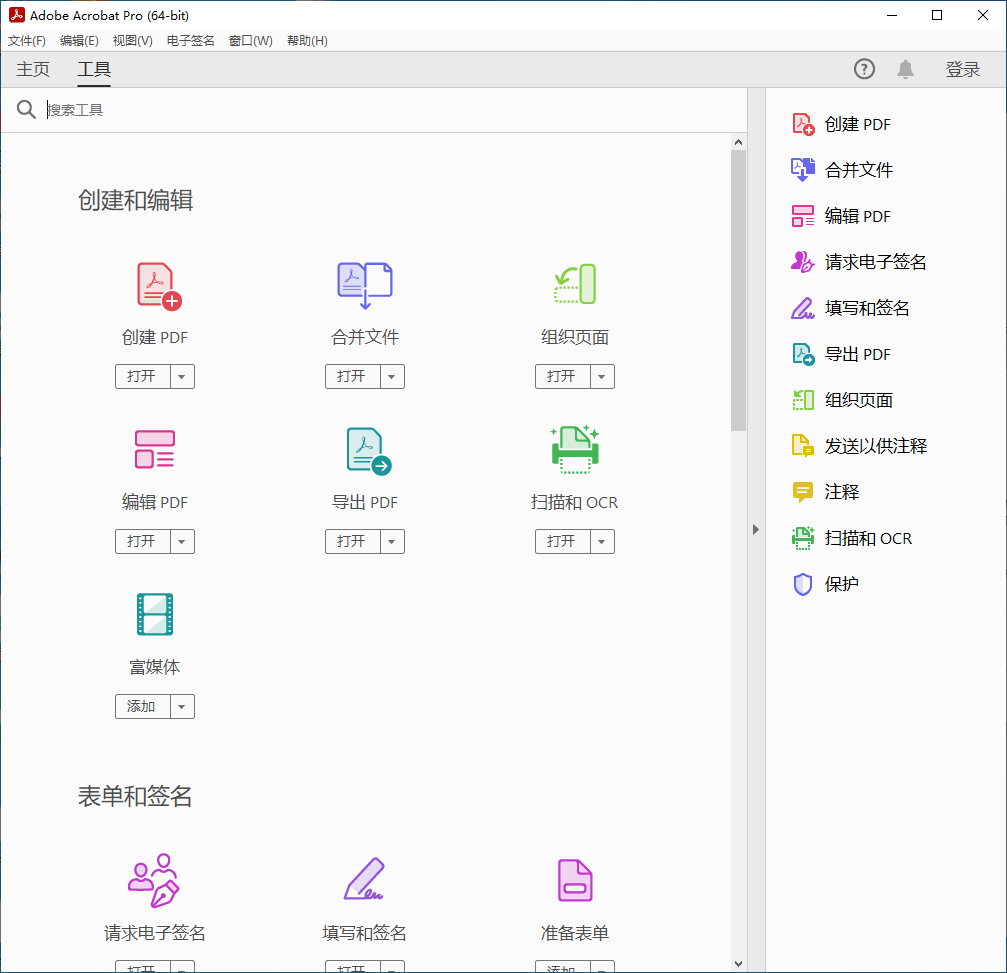Open the 添加 dropdown arrow under 富媒体

pos(183,706)
